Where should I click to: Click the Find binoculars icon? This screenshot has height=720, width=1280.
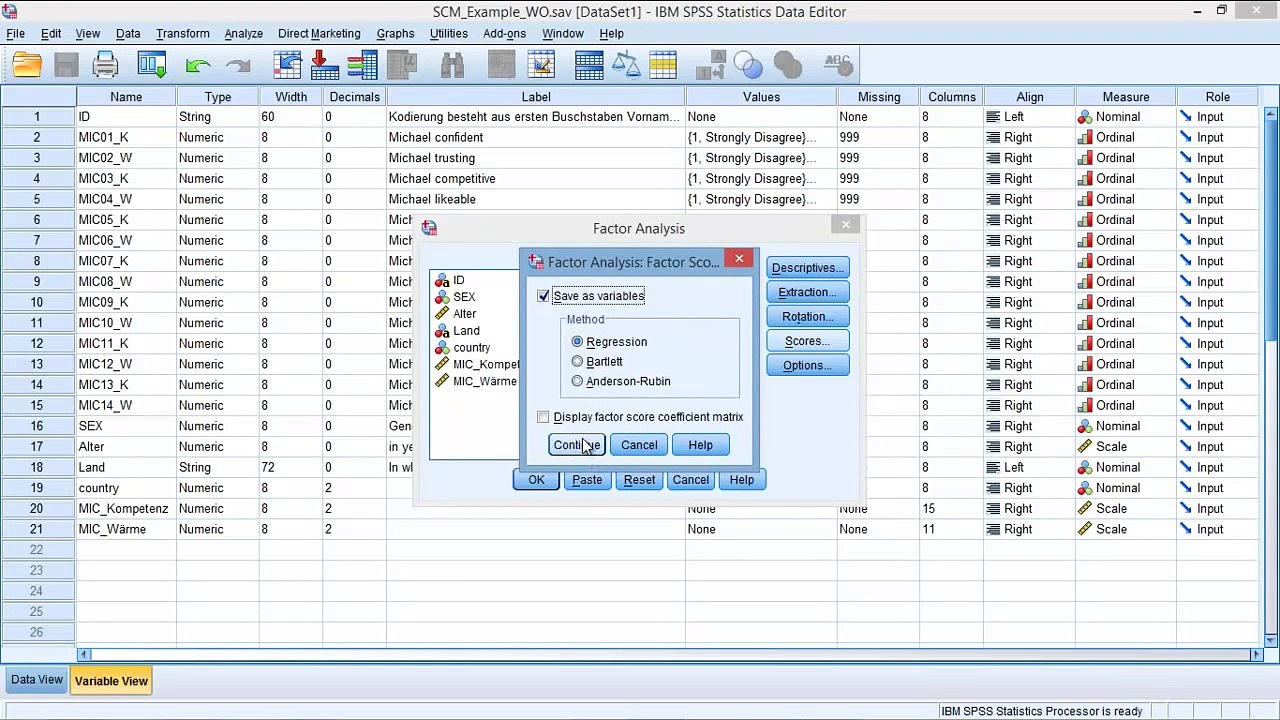(452, 66)
